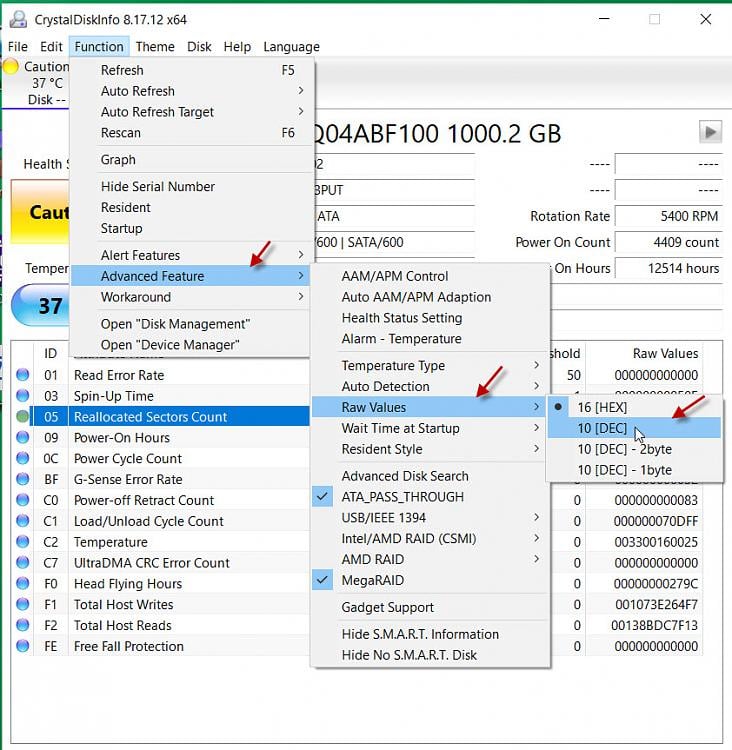Click the status circle for Spin-Up Time
Screen dimensions: 732x750
(x=22, y=396)
